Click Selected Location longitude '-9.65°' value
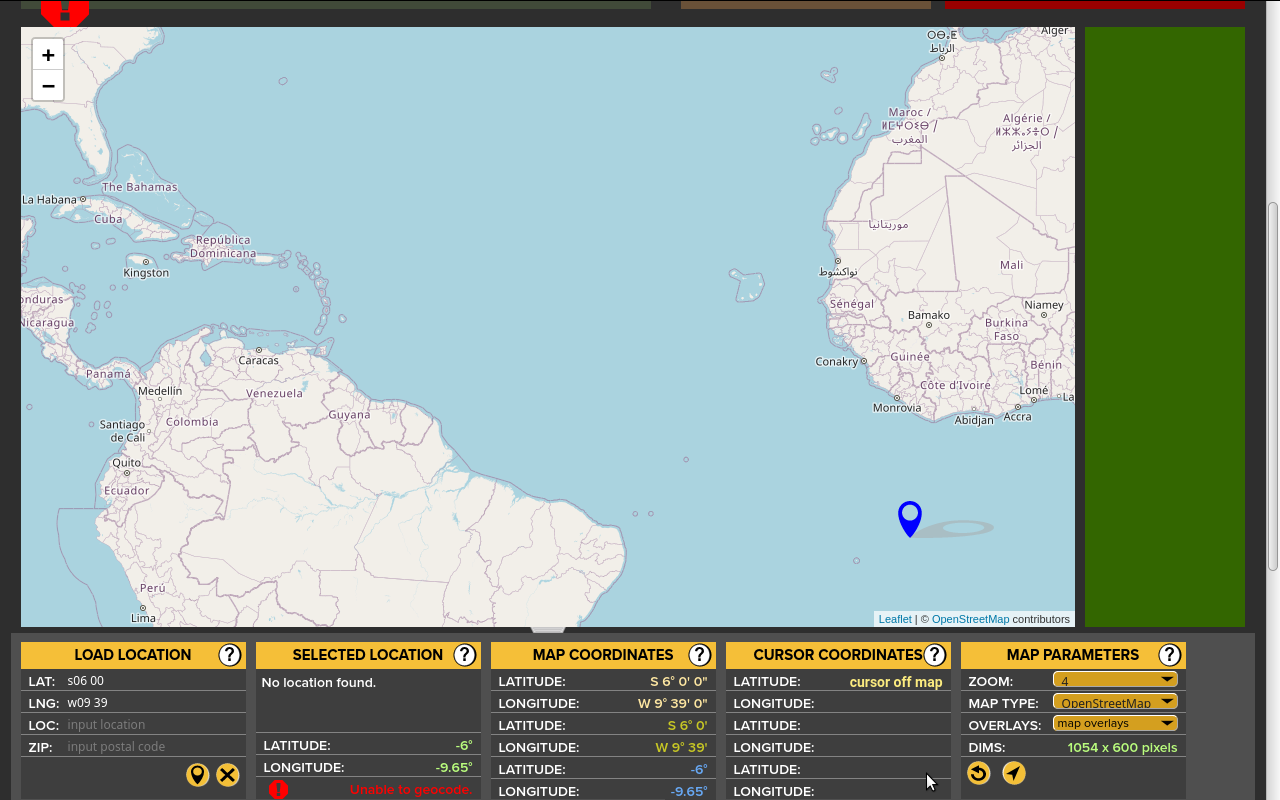This screenshot has height=800, width=1280. click(454, 768)
